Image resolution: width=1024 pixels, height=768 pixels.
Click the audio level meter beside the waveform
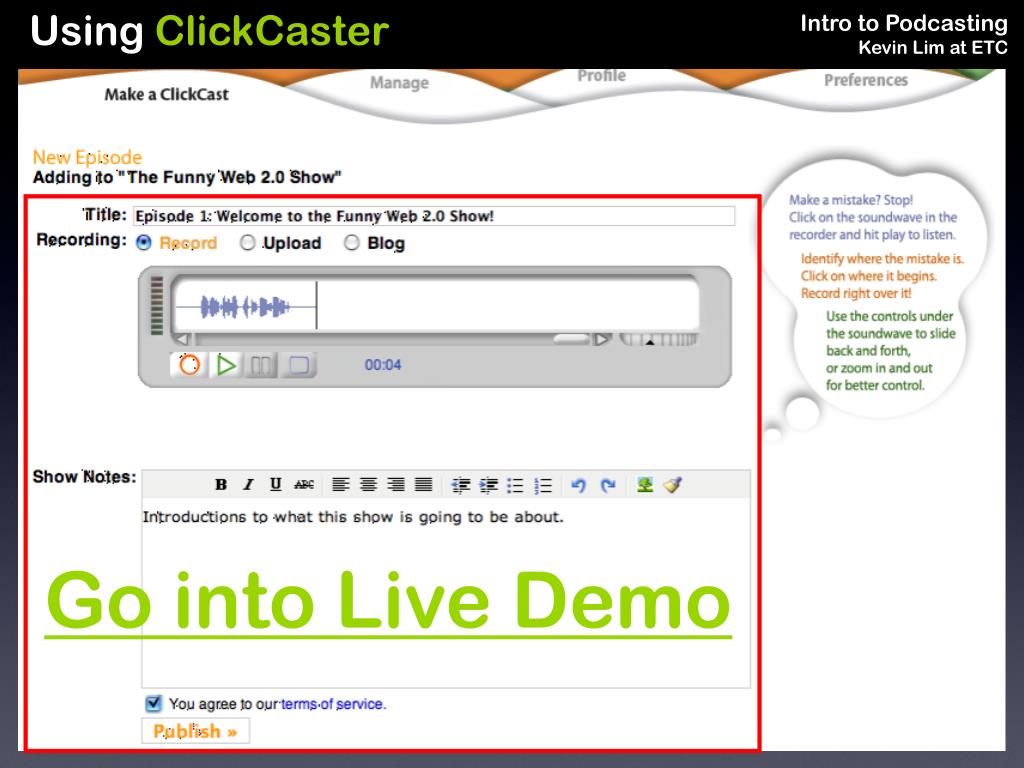pos(157,306)
